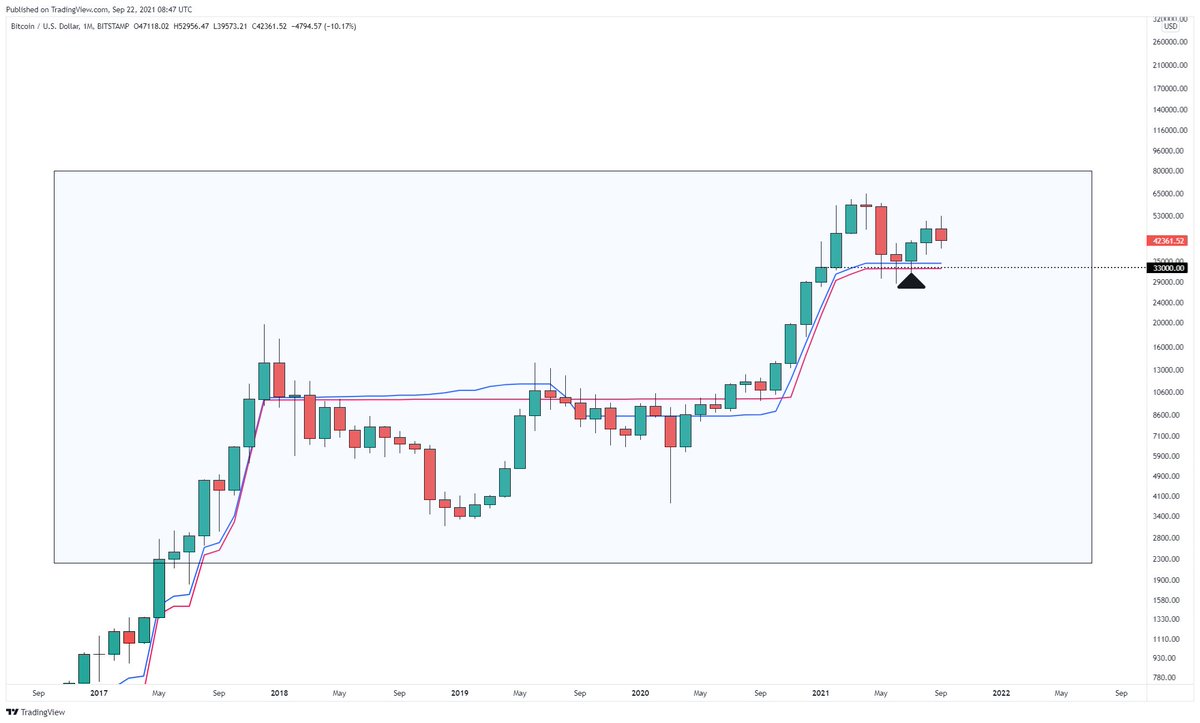Click the Published on TradingView.com header text

click(56, 9)
